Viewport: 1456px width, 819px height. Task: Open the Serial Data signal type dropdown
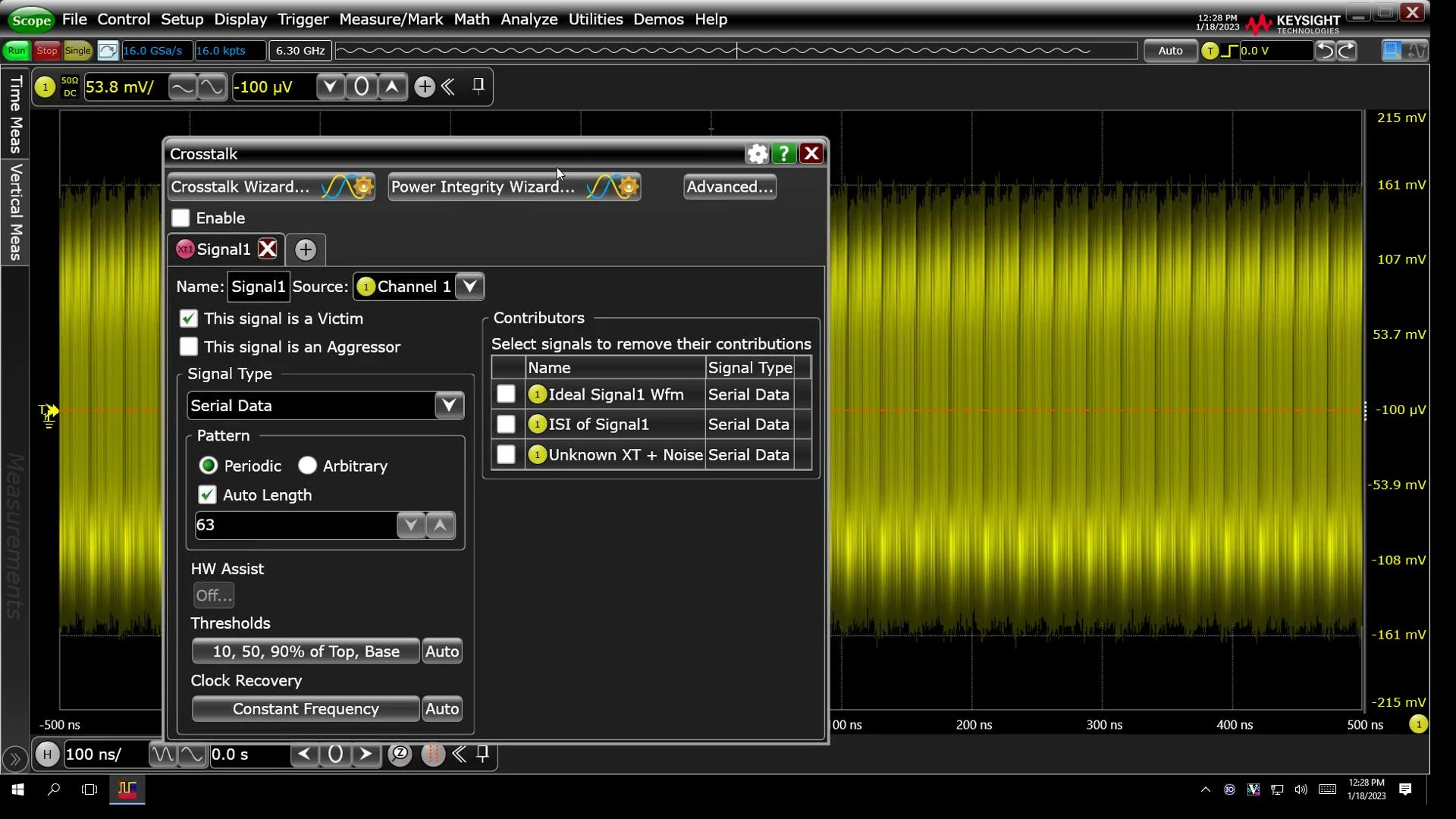click(449, 406)
